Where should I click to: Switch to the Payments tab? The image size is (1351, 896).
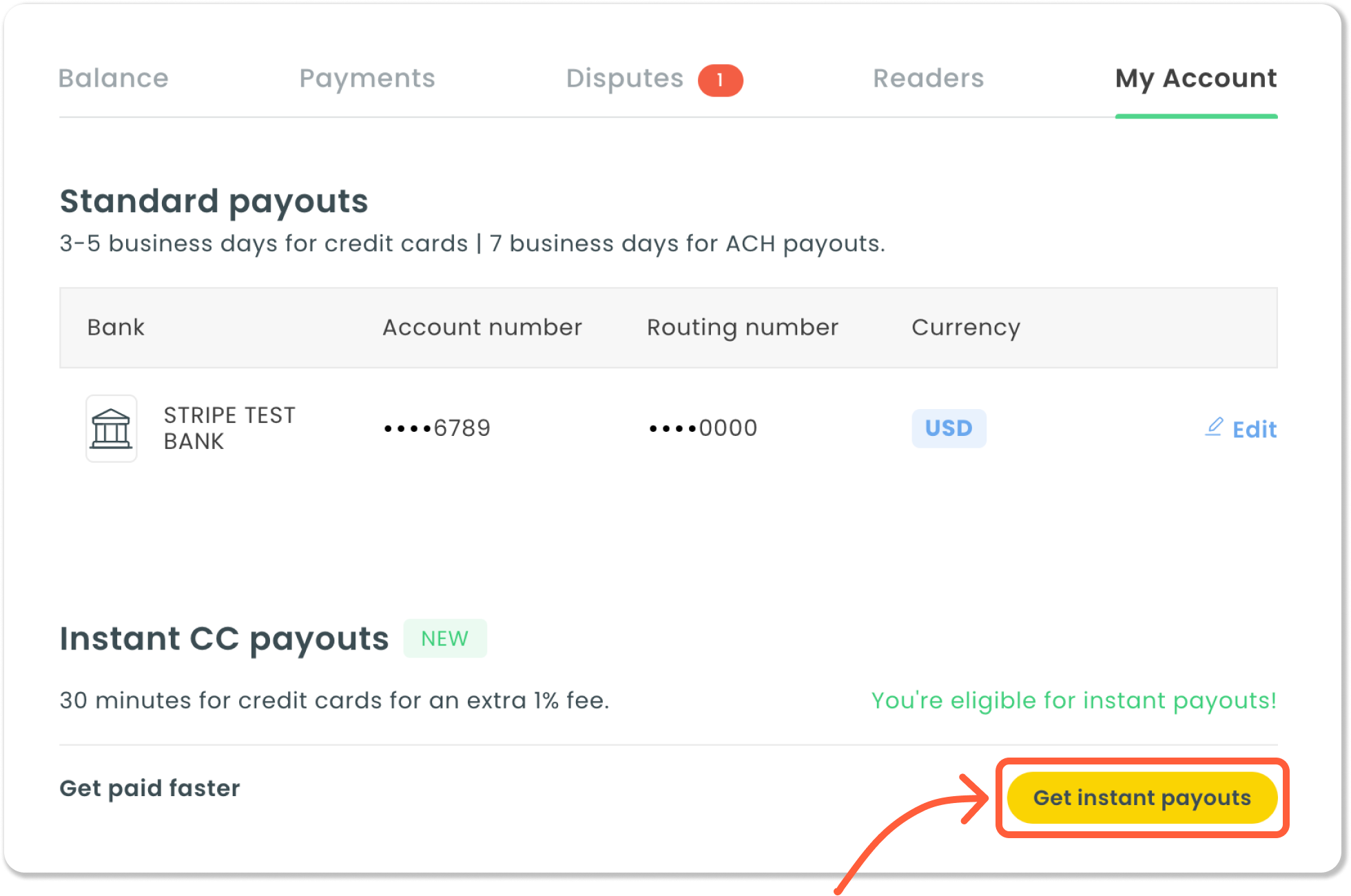point(367,79)
